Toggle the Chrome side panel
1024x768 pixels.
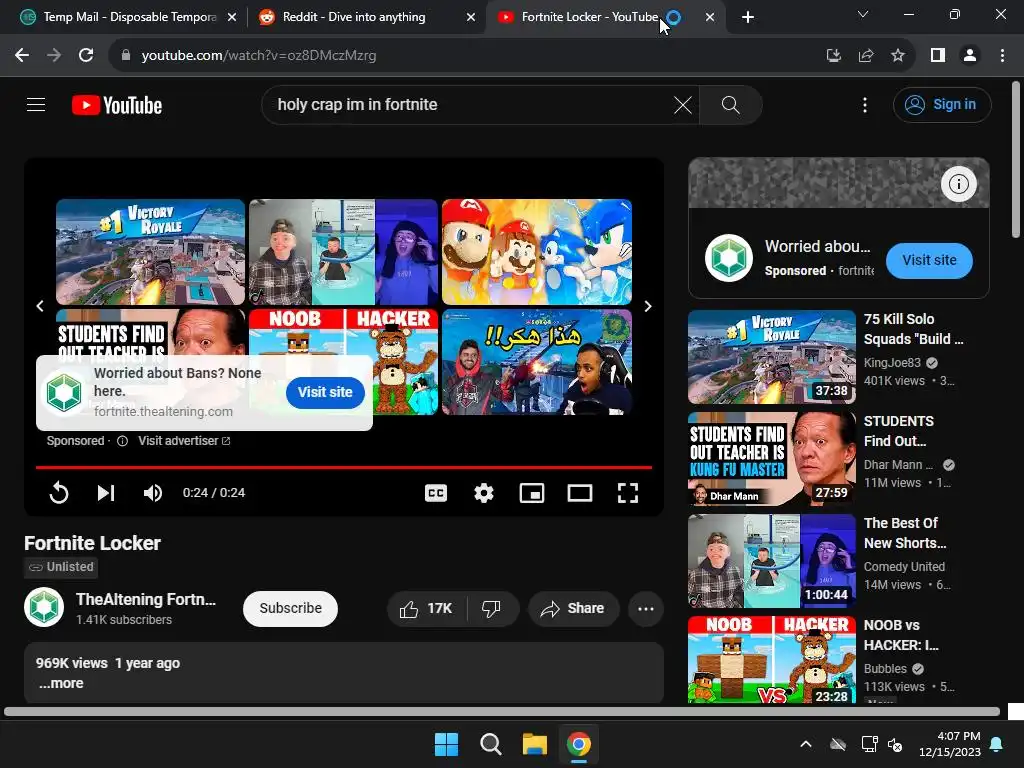938,56
